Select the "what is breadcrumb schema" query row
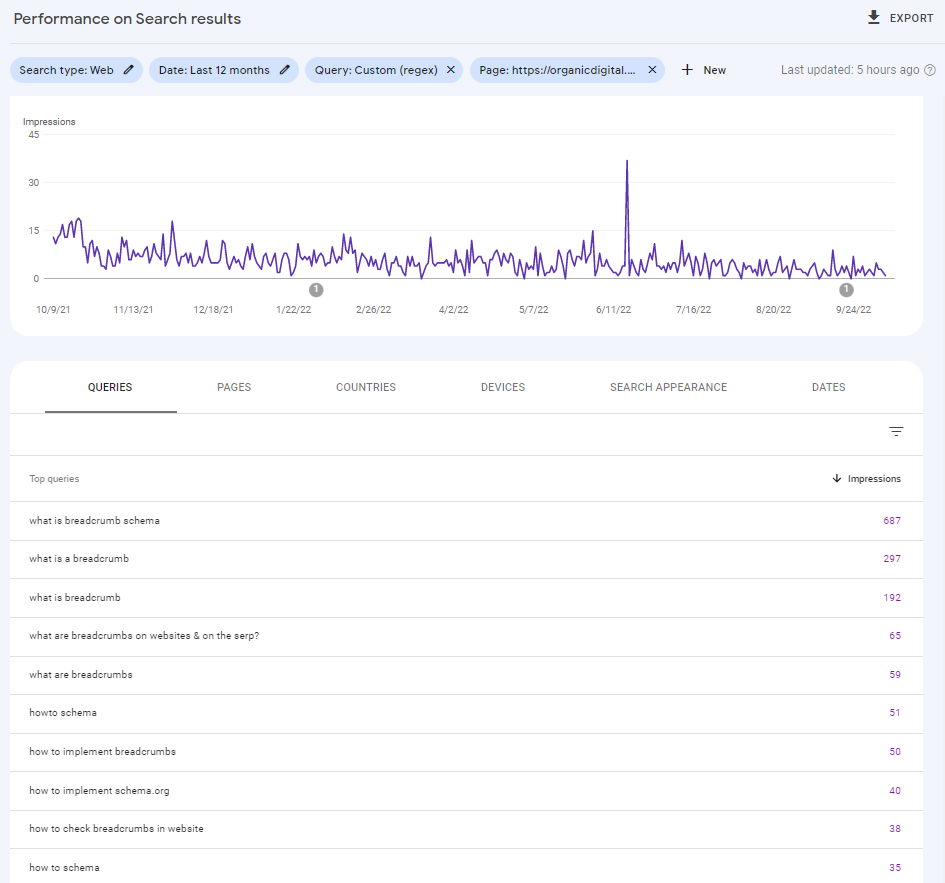This screenshot has width=945, height=883. (x=95, y=521)
